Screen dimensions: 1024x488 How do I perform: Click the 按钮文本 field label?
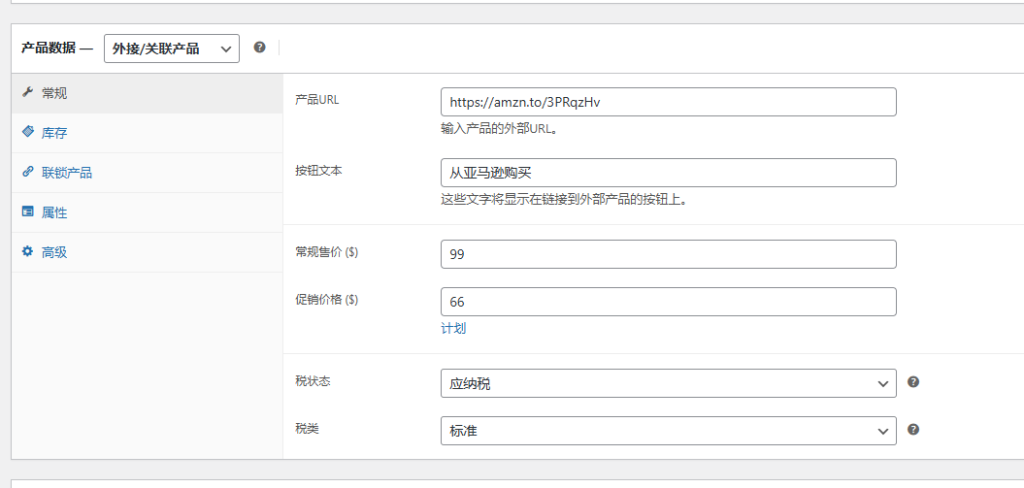(x=319, y=171)
